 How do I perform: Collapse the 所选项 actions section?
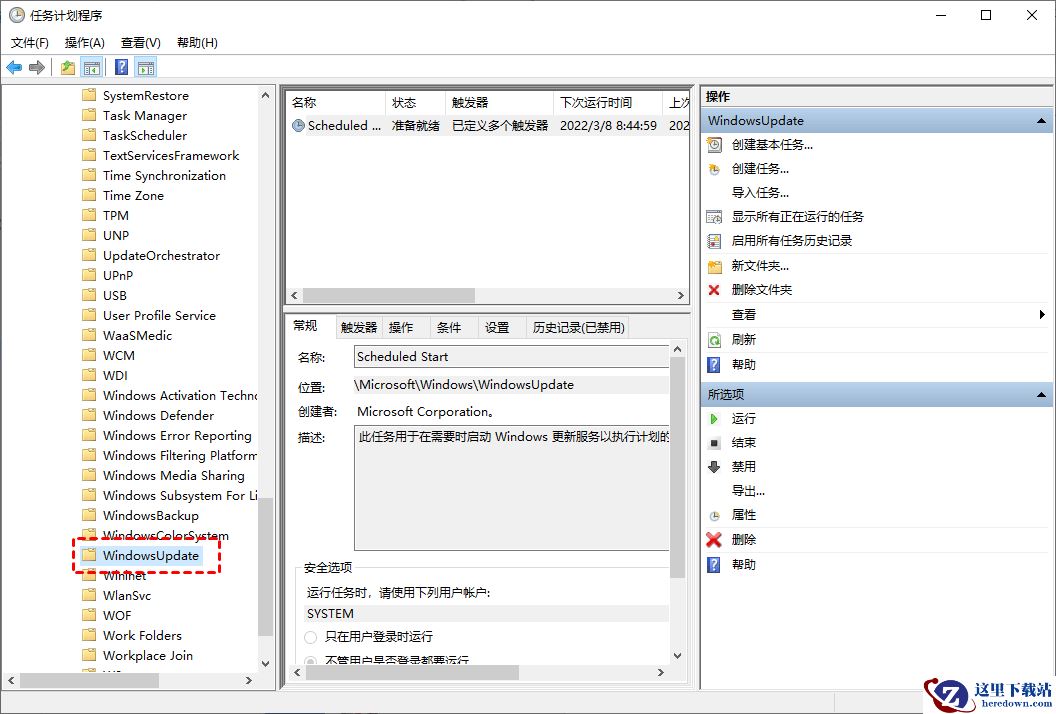[1041, 395]
